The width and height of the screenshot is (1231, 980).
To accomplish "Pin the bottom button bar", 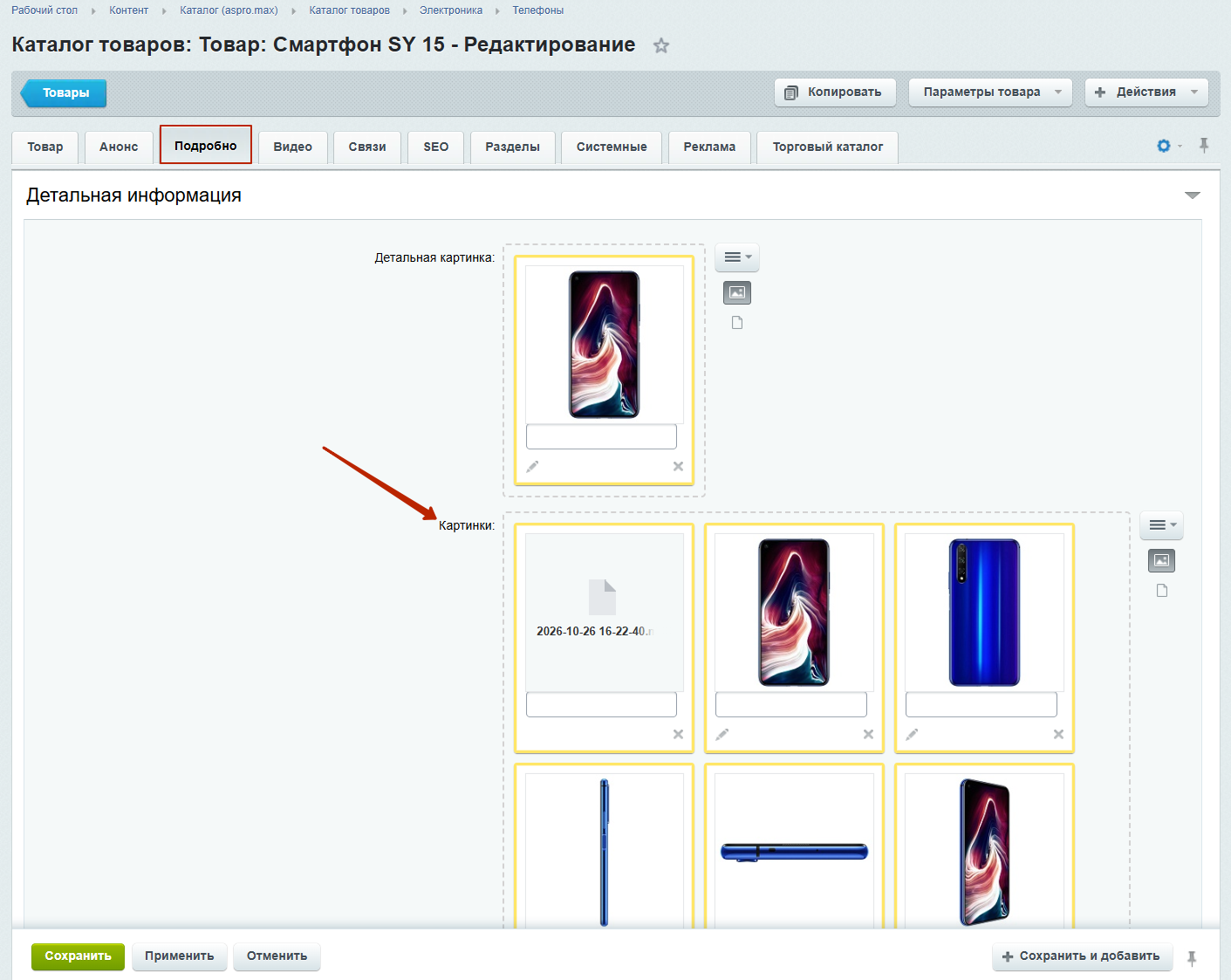I will 1192,958.
